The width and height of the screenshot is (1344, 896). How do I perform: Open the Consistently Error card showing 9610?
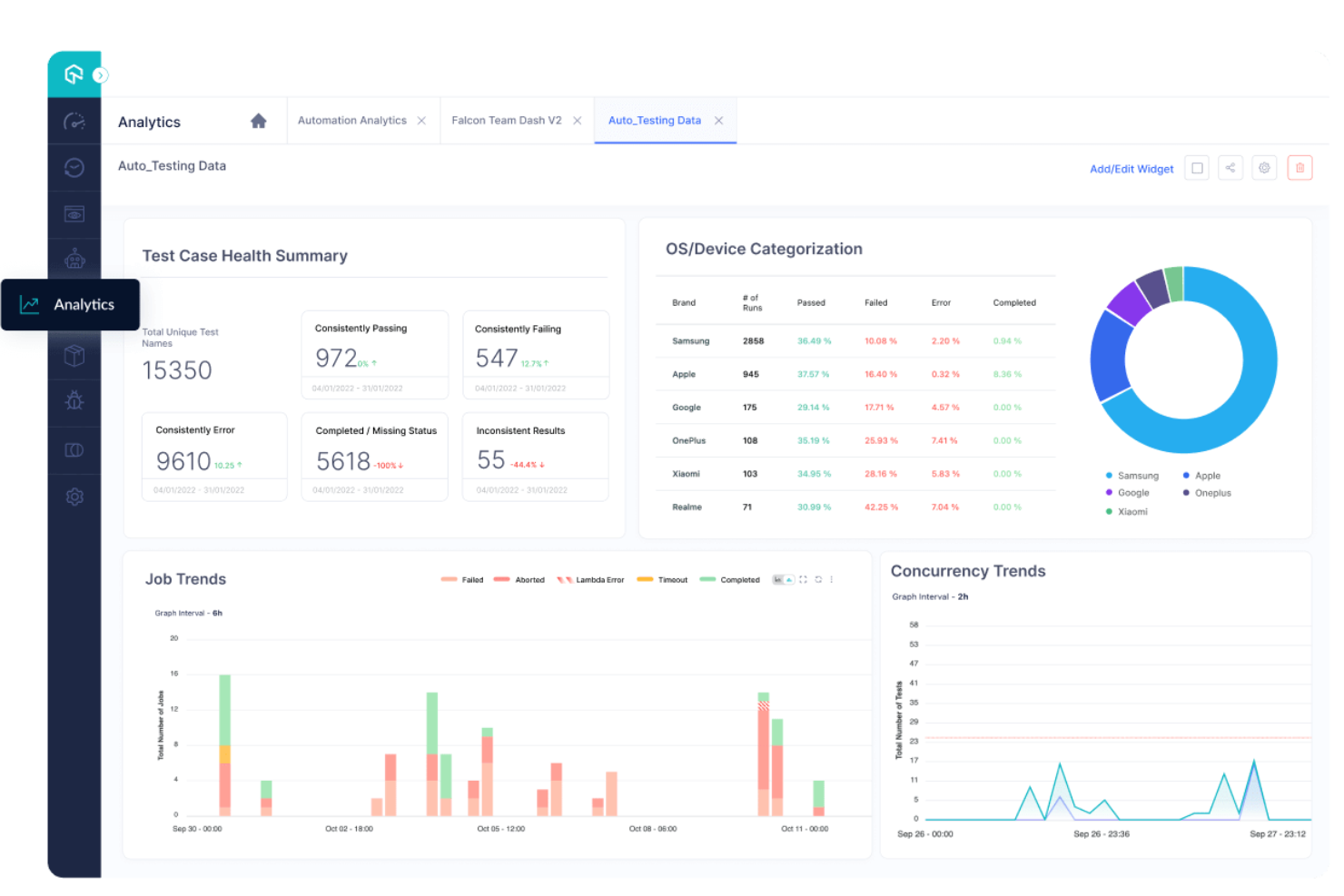click(214, 457)
